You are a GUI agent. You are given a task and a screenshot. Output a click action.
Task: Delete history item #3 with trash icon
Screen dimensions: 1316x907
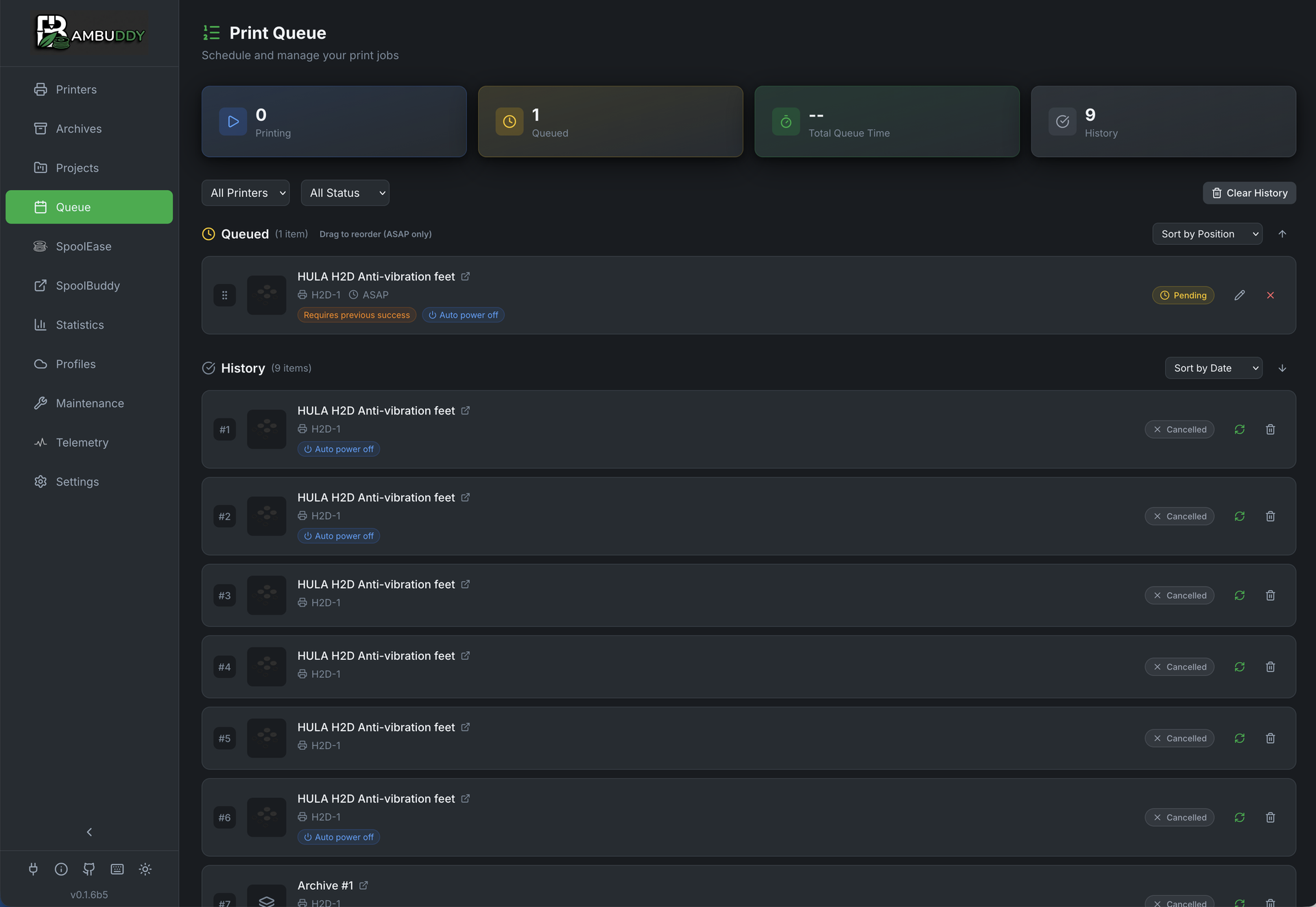point(1270,596)
